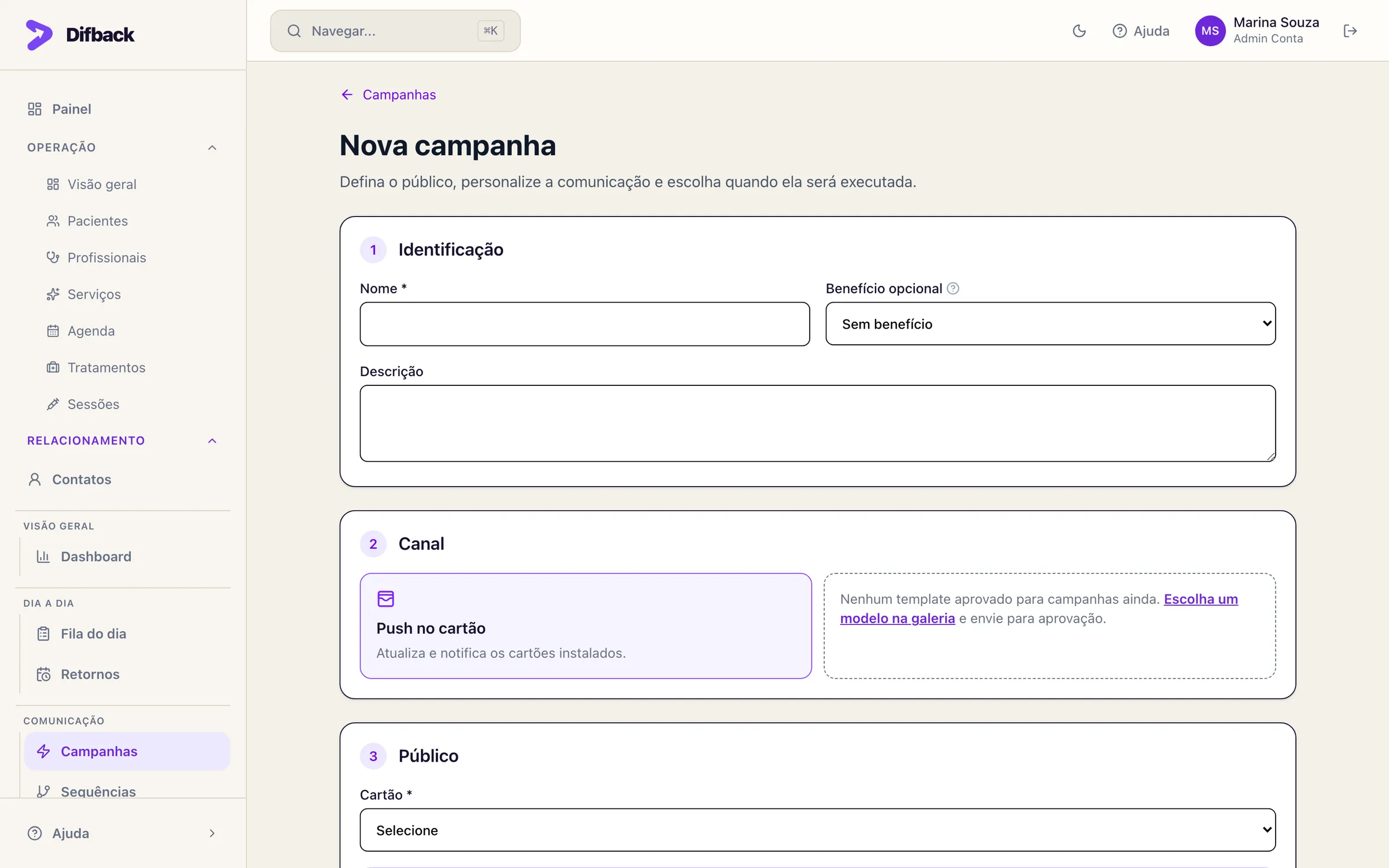Open the Cartão Selecione dropdown
This screenshot has width=1389, height=868.
817,830
